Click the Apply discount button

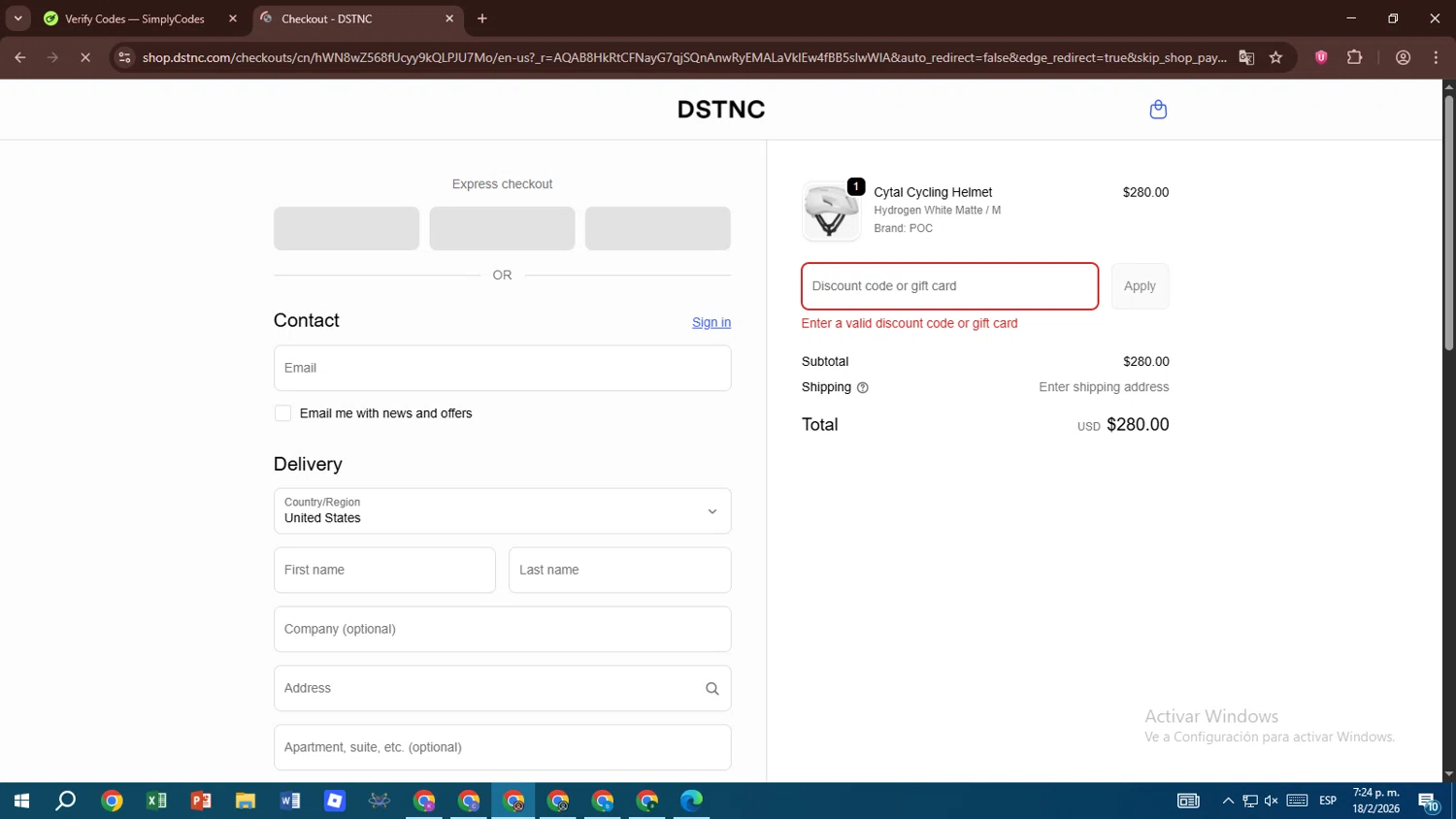(1140, 286)
